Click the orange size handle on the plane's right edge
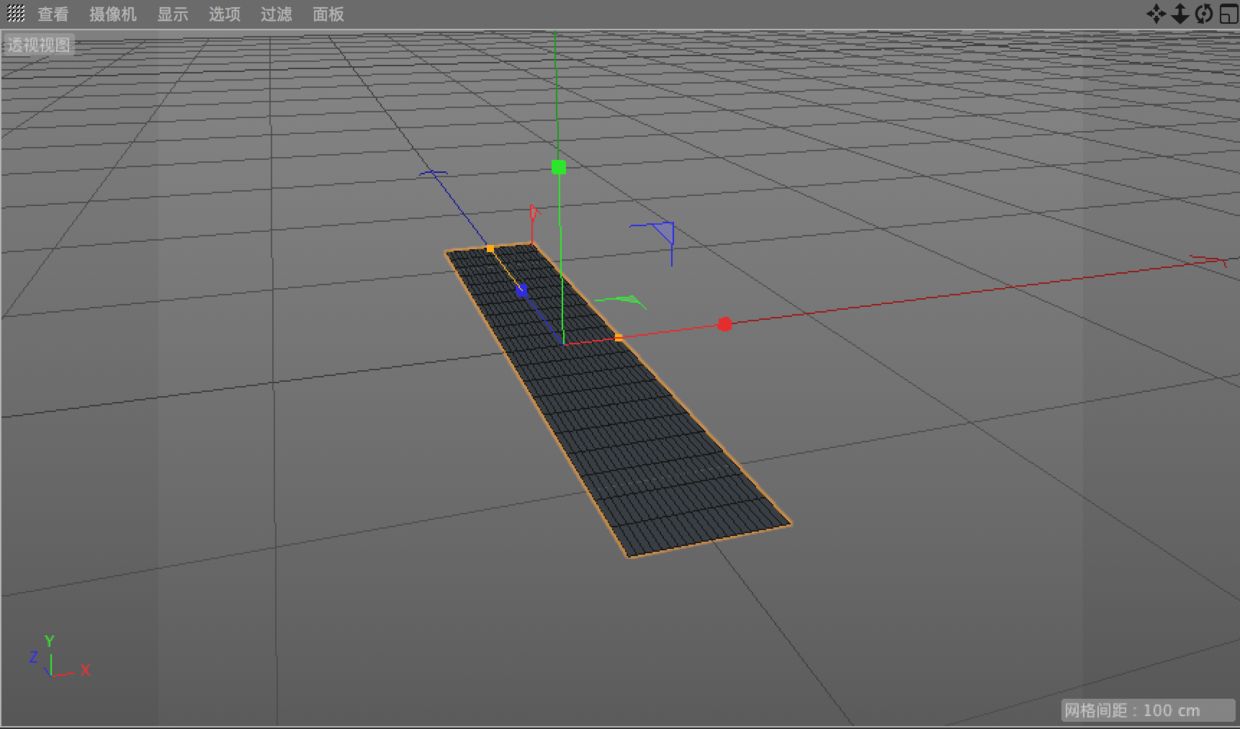Screen dimensions: 1240x729 coord(619,338)
